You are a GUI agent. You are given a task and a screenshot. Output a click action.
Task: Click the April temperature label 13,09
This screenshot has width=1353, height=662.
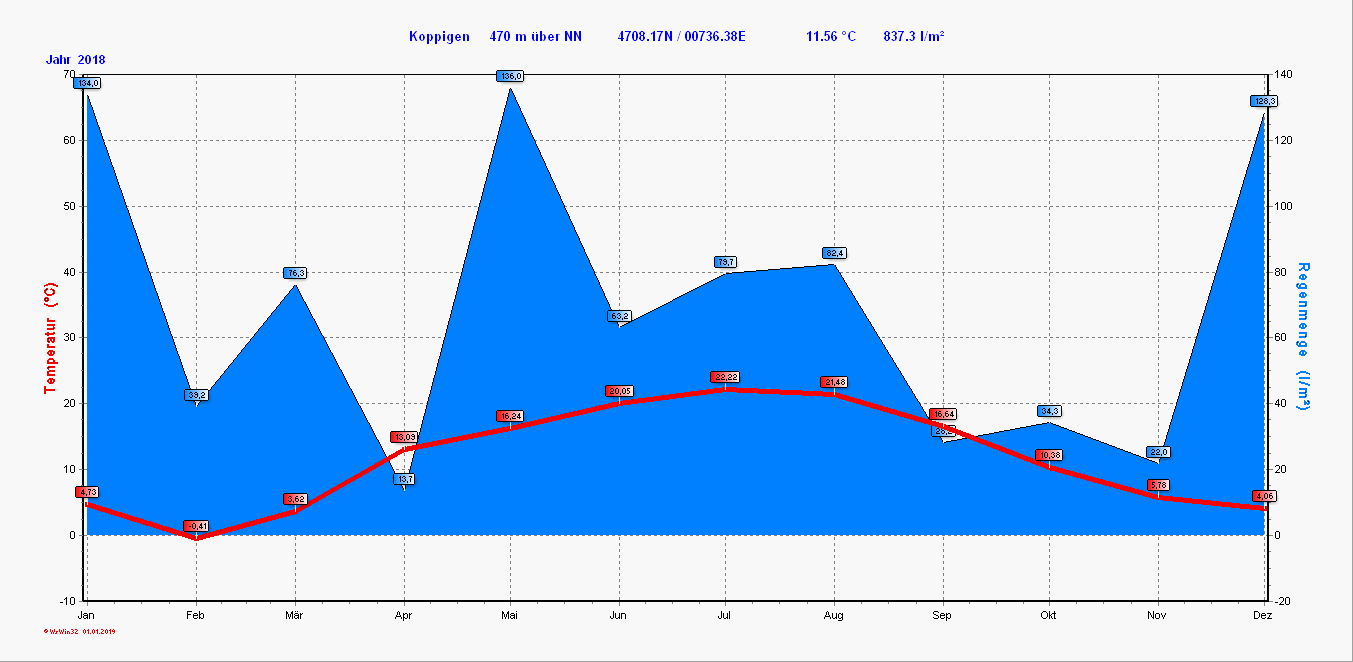coord(404,437)
